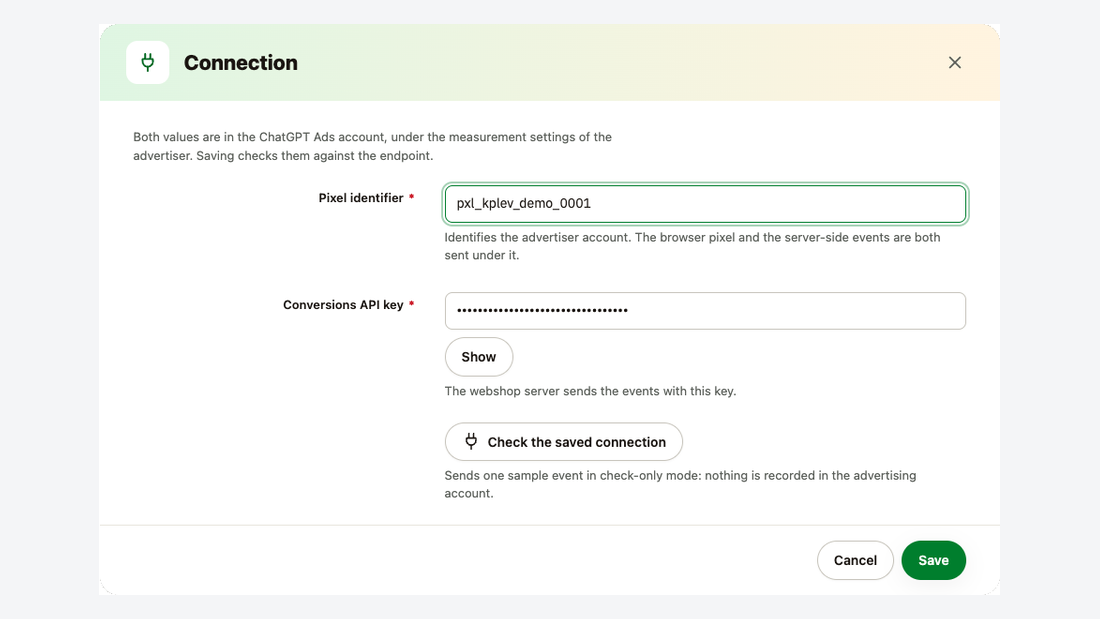Click the Connection dialog title
Image resolution: width=1100 pixels, height=619 pixels.
(x=241, y=62)
